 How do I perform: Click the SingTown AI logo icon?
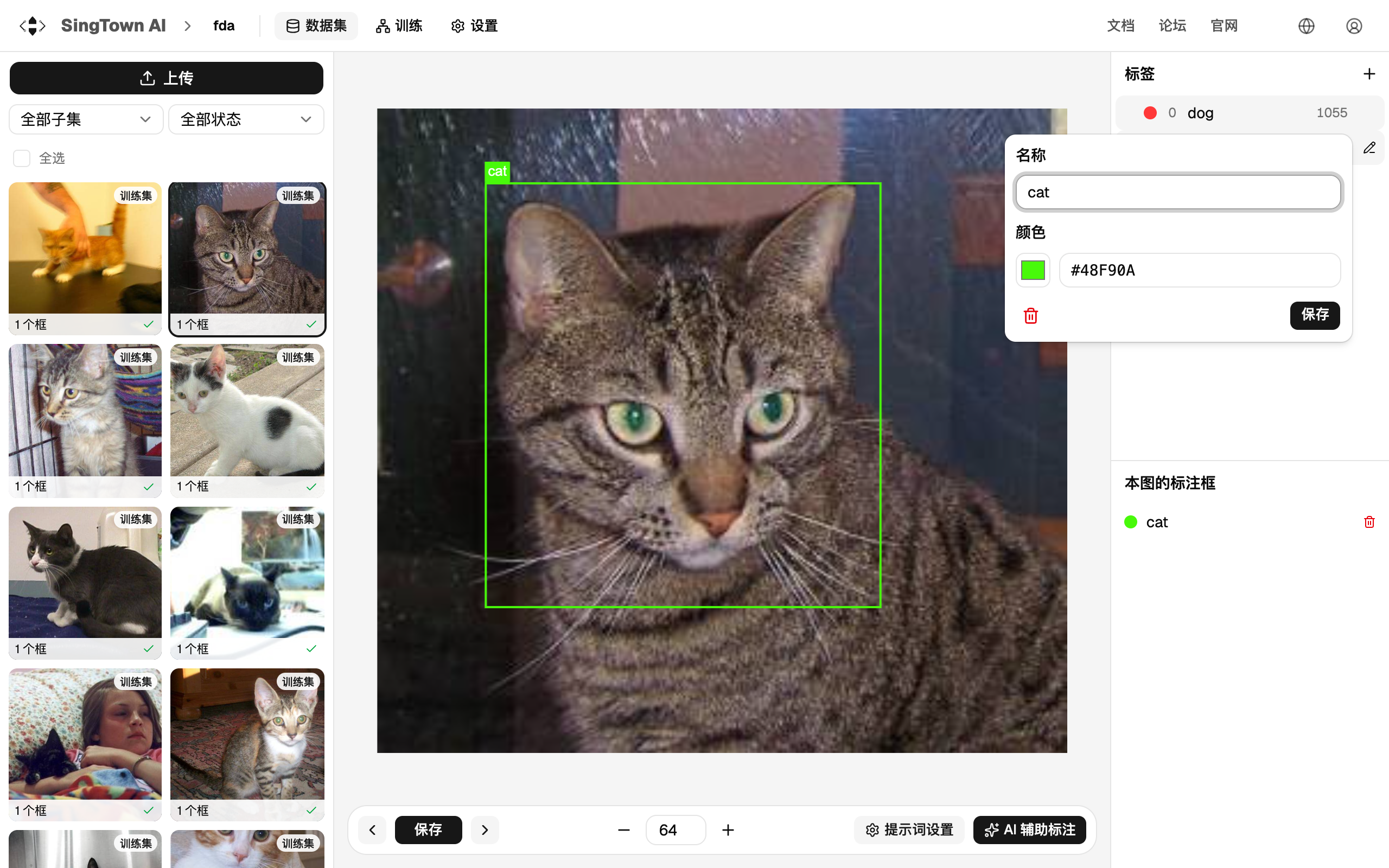33,26
